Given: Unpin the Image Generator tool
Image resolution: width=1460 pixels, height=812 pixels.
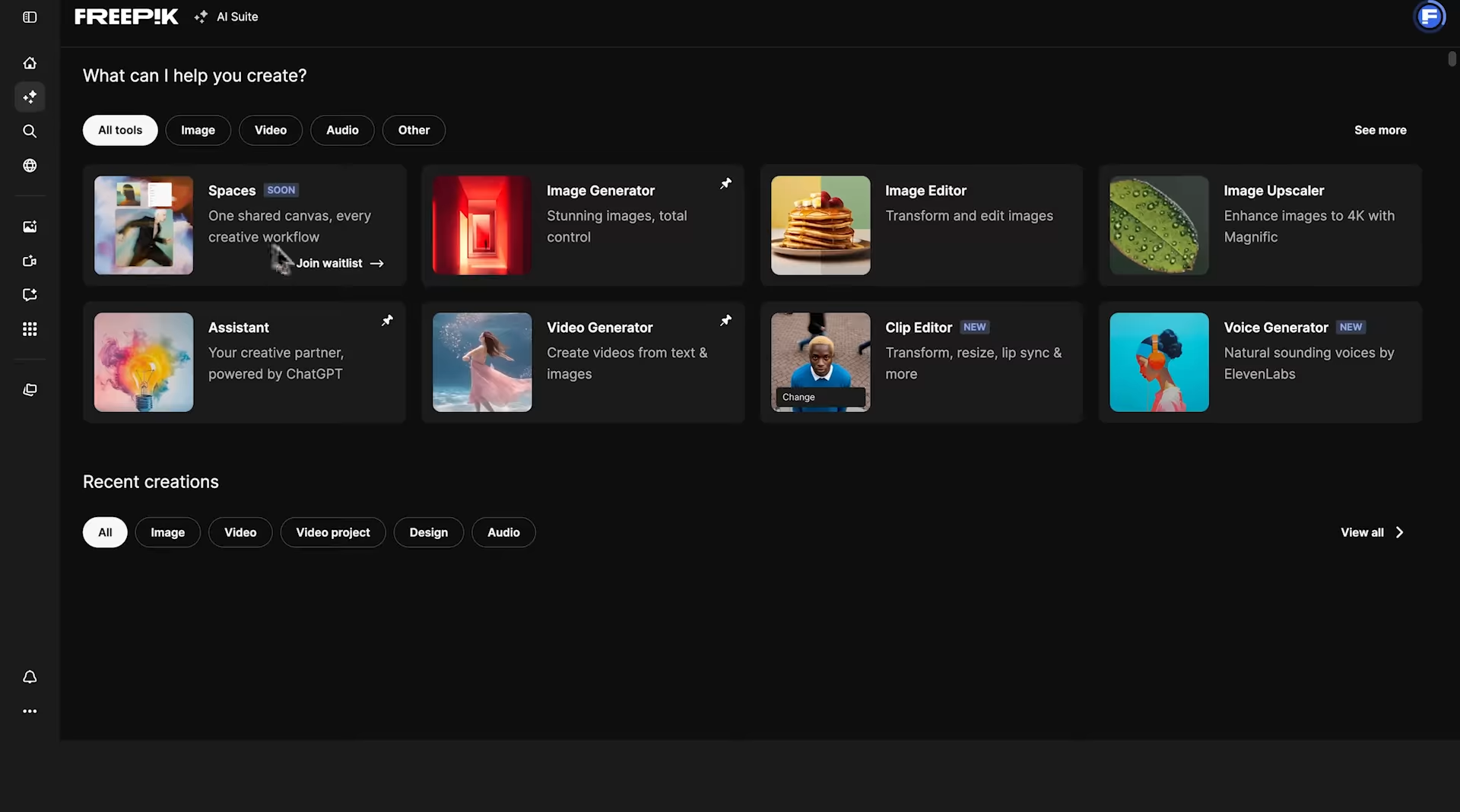Looking at the screenshot, I should (725, 183).
